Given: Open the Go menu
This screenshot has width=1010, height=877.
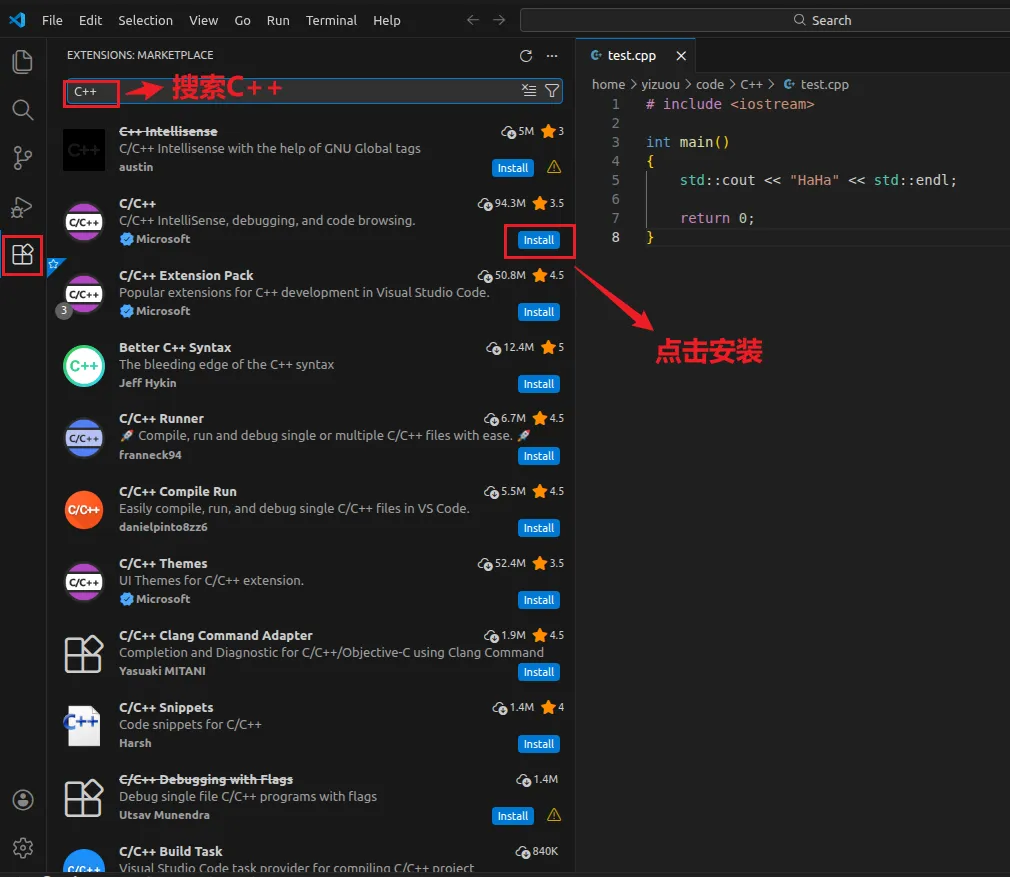Looking at the screenshot, I should [242, 20].
